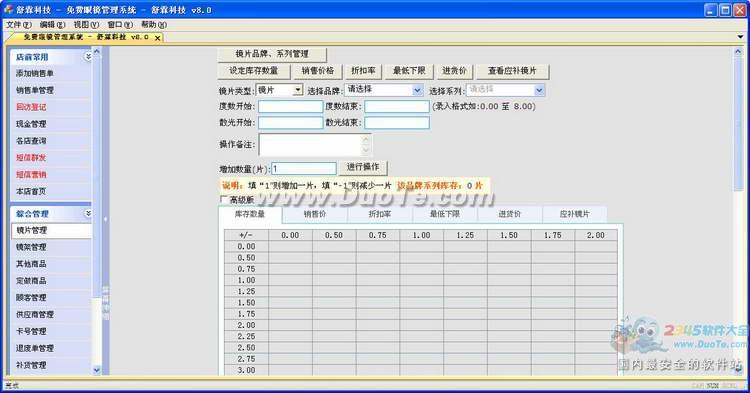Screen dimensions: 750x393
Task: Click the 设定库存数量 button
Action: coord(254,71)
